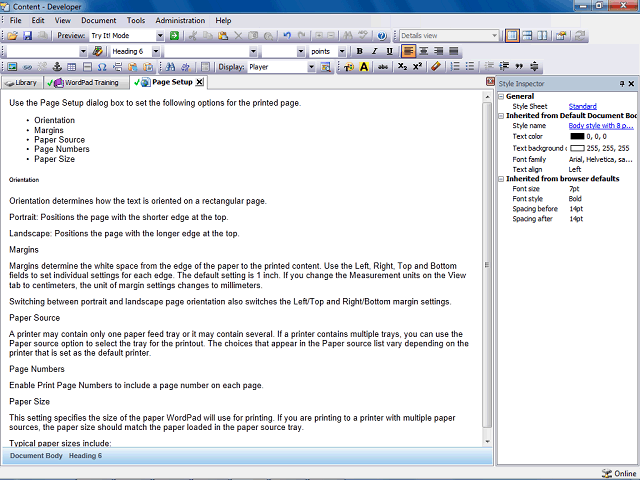Image resolution: width=640 pixels, height=480 pixels.
Task: Open the Body style with 8 p... link
Action: tap(601, 126)
